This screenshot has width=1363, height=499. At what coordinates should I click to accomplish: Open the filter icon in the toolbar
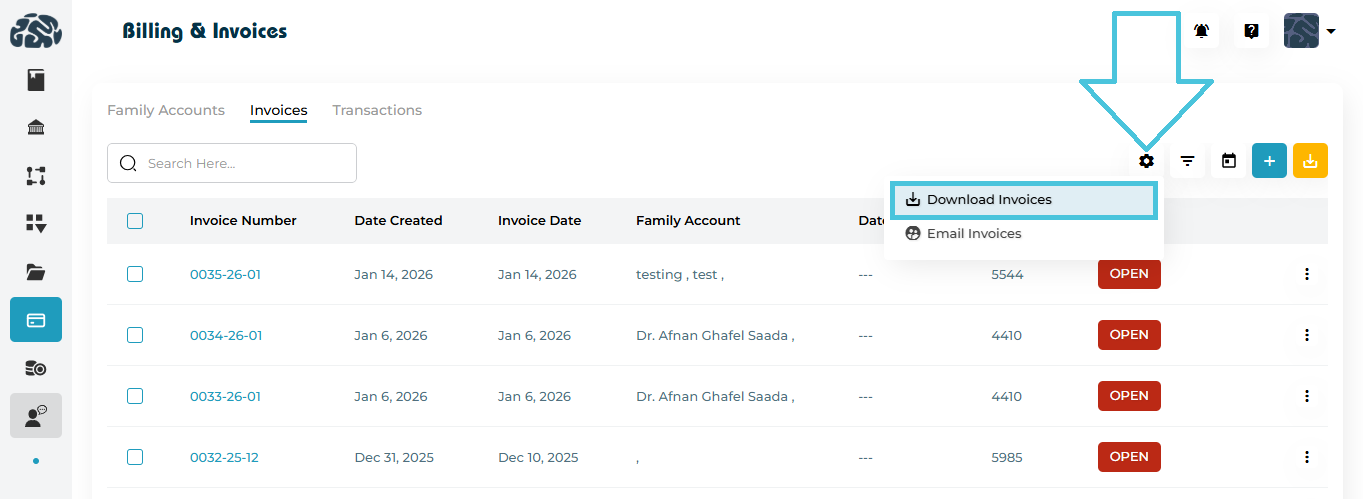[x=1187, y=161]
